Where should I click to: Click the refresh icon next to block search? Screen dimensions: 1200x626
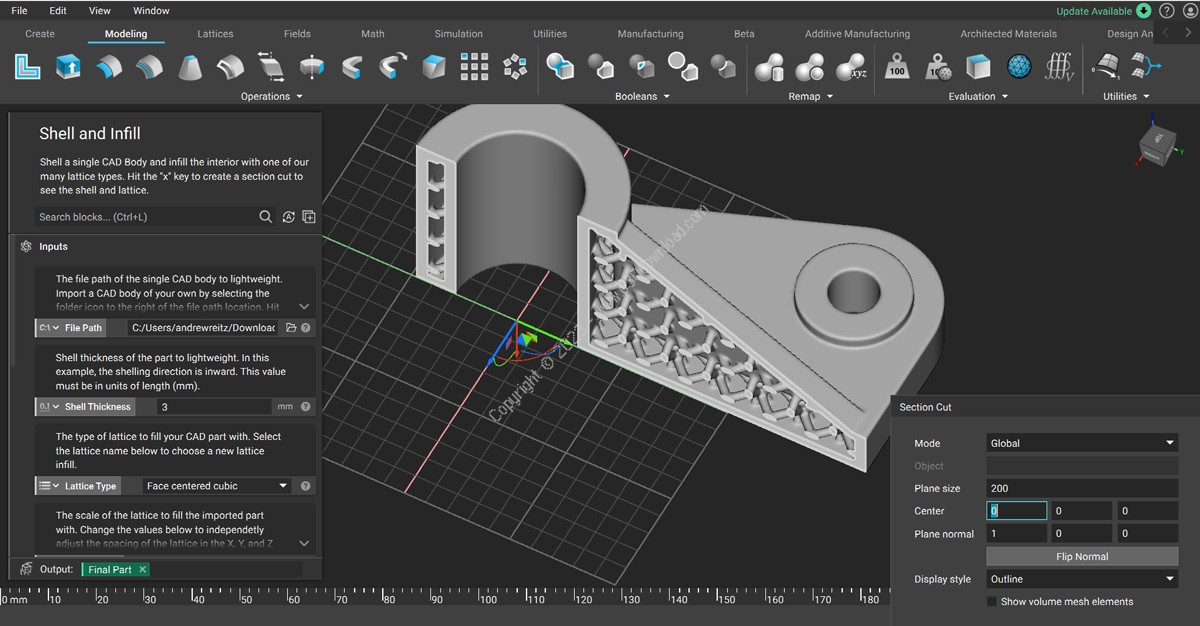[288, 217]
